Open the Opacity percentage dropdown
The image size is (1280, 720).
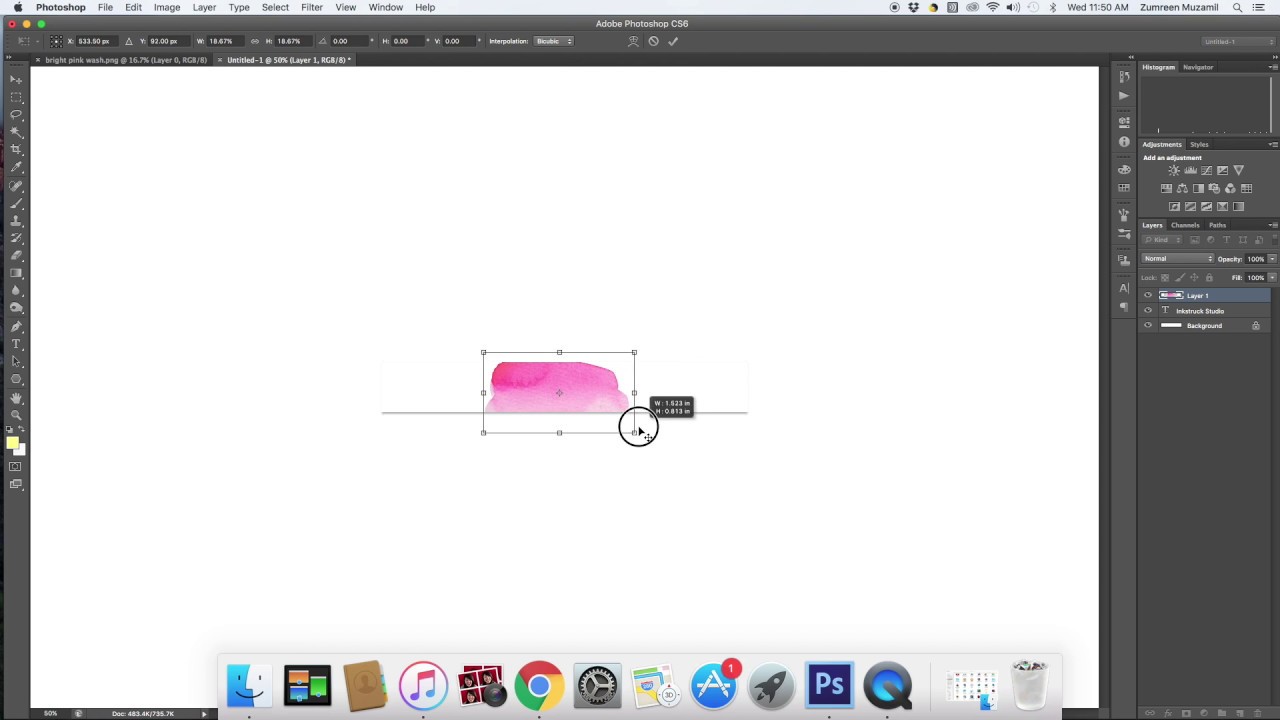click(1270, 258)
